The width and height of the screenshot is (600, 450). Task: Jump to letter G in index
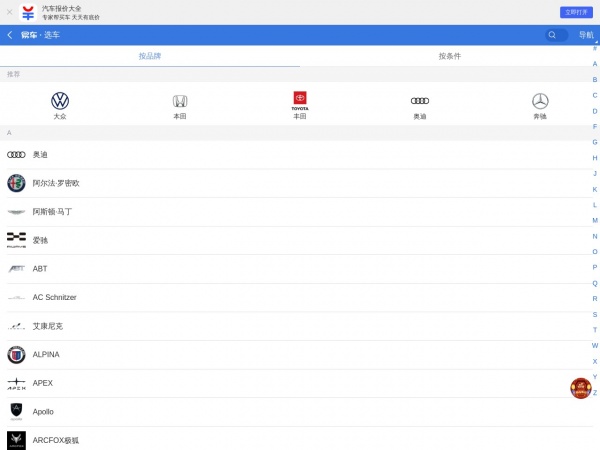tap(595, 142)
